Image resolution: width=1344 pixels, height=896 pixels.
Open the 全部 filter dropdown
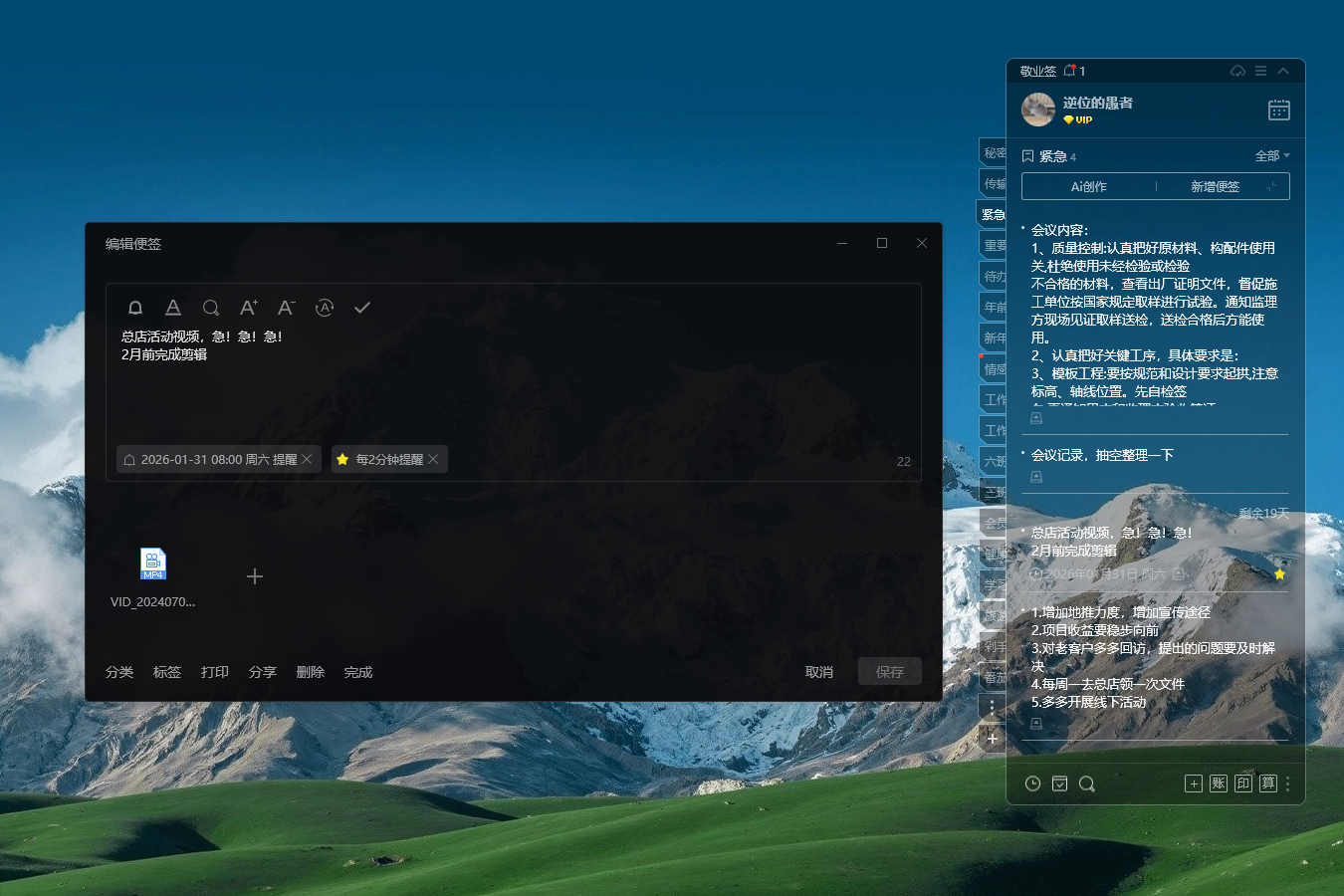(x=1271, y=156)
